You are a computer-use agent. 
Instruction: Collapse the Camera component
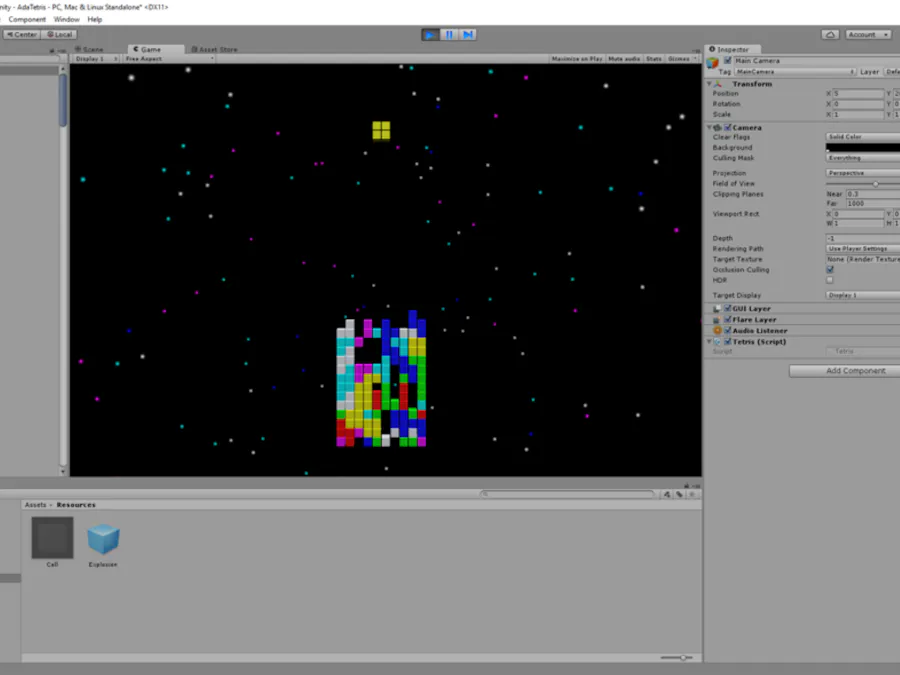[x=709, y=127]
